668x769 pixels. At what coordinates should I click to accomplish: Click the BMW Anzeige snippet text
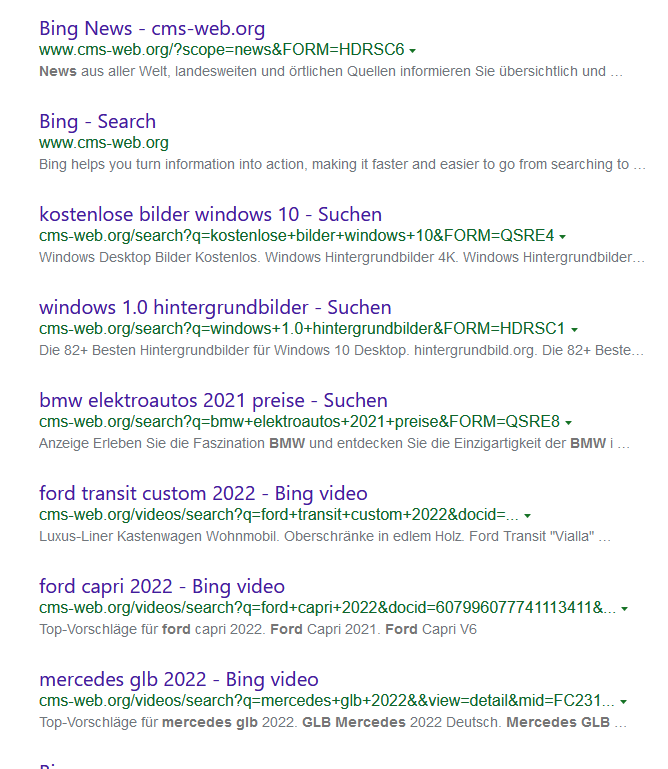click(x=335, y=444)
